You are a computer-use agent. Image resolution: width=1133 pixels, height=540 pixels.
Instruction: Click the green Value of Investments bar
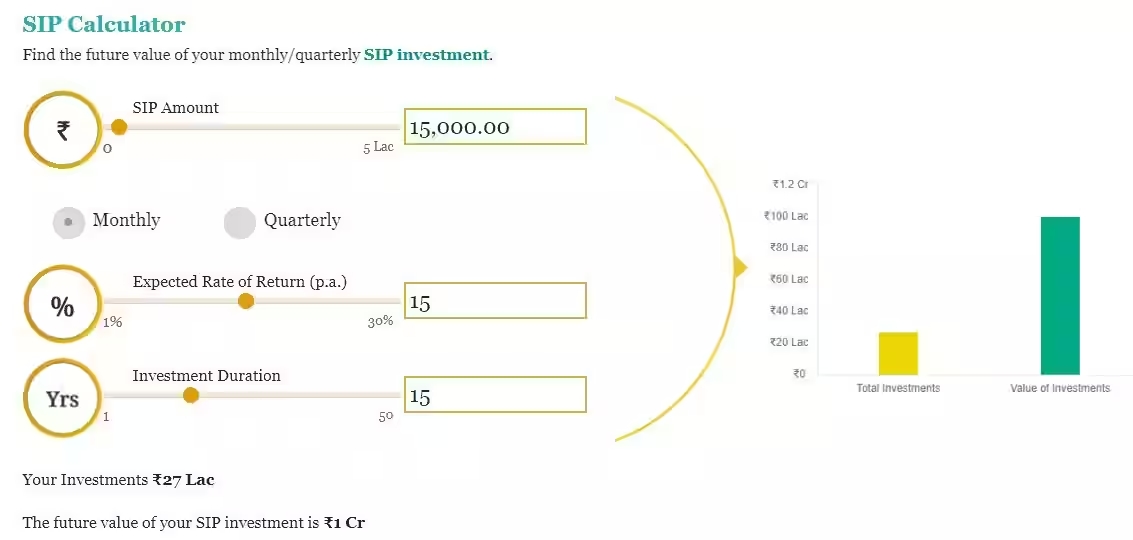1060,296
